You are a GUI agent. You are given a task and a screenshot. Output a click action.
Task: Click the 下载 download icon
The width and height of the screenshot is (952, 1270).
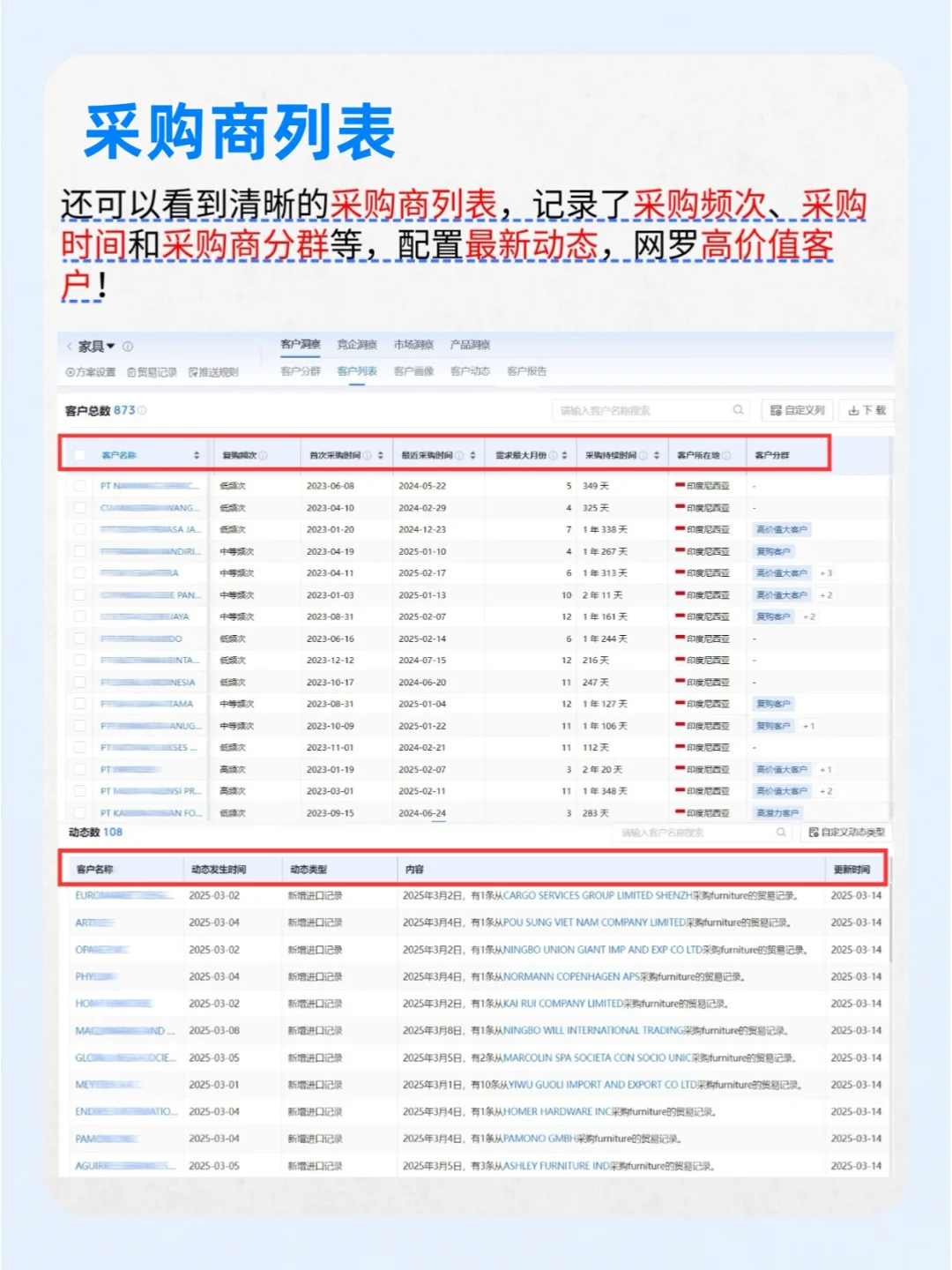[853, 410]
